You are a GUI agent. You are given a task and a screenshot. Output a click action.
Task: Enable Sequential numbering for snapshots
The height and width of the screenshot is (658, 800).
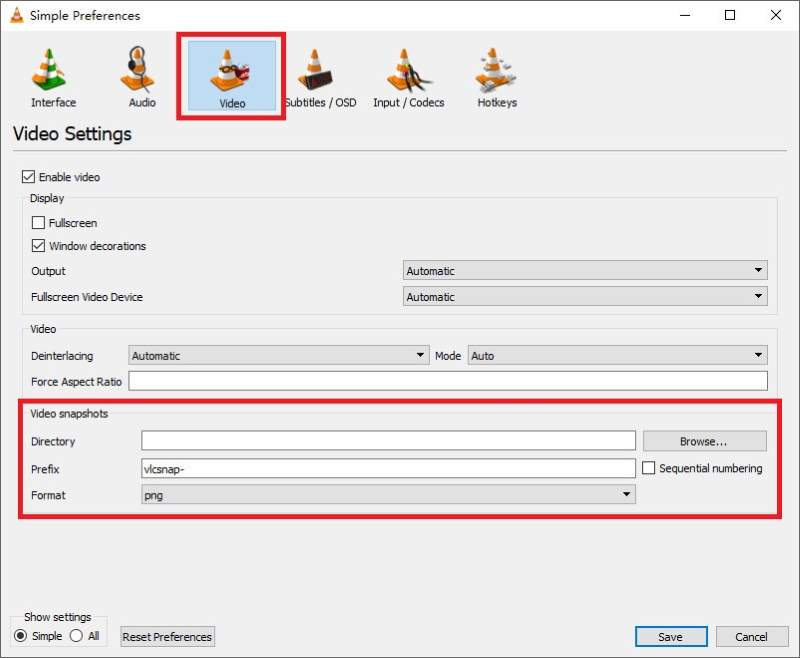(x=648, y=468)
